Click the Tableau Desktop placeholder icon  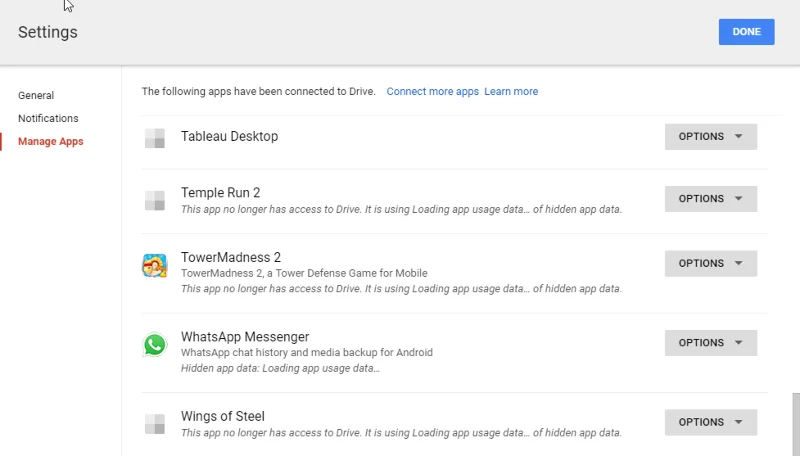pos(154,138)
